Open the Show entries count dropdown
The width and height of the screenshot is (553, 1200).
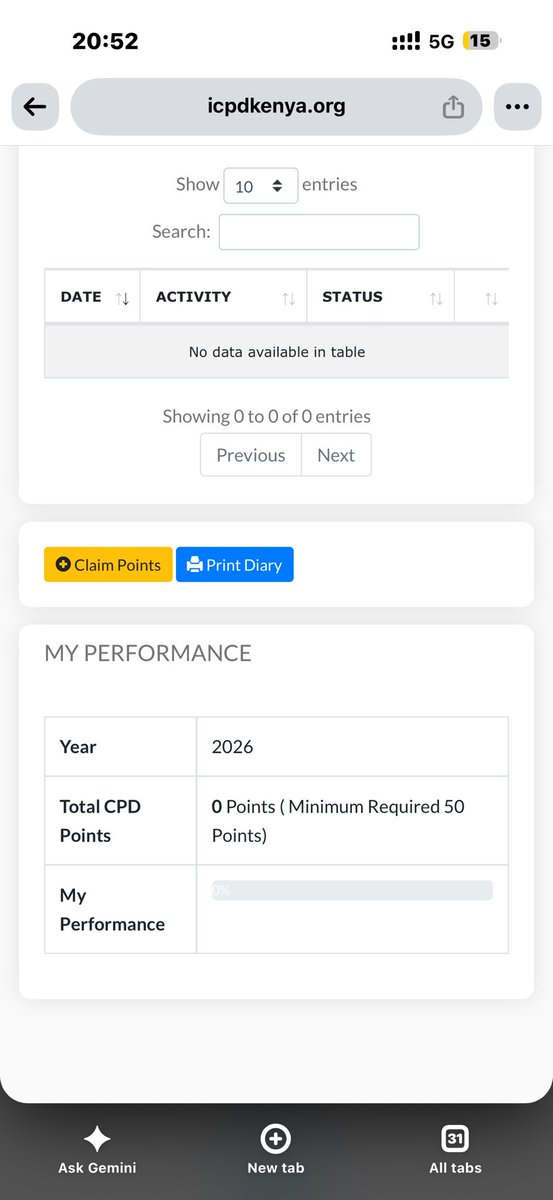(261, 186)
